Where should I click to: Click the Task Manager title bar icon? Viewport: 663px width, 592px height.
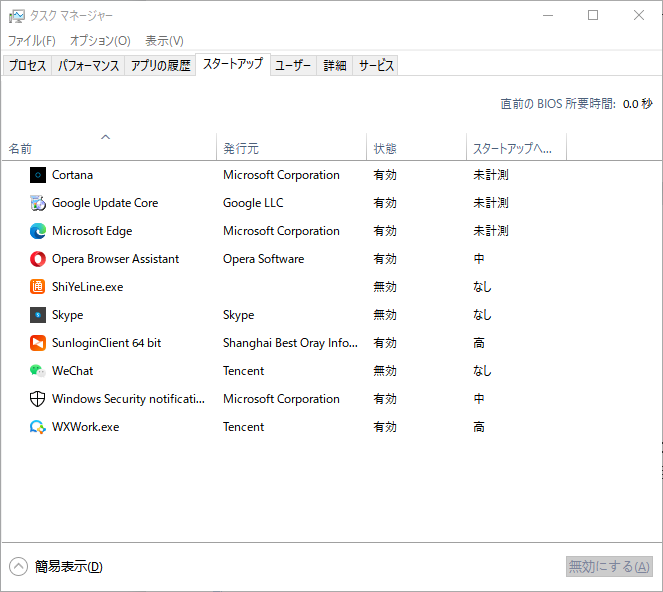(17, 16)
